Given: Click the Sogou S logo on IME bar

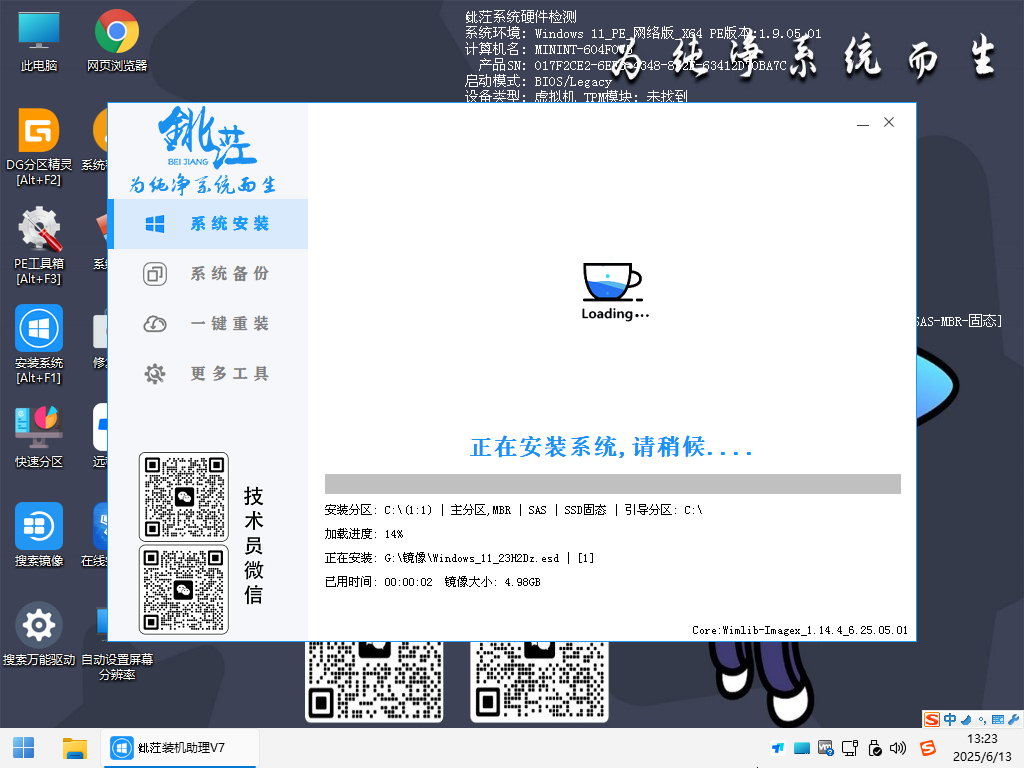Looking at the screenshot, I should coord(932,720).
